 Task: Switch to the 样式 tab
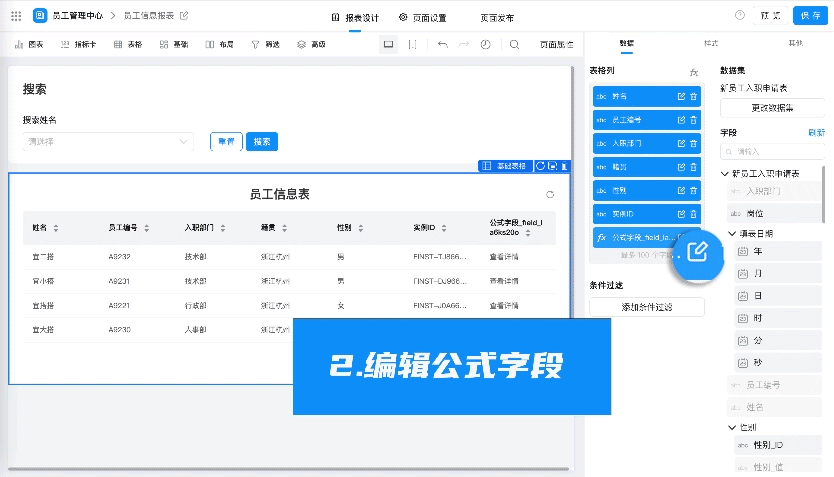tap(711, 44)
